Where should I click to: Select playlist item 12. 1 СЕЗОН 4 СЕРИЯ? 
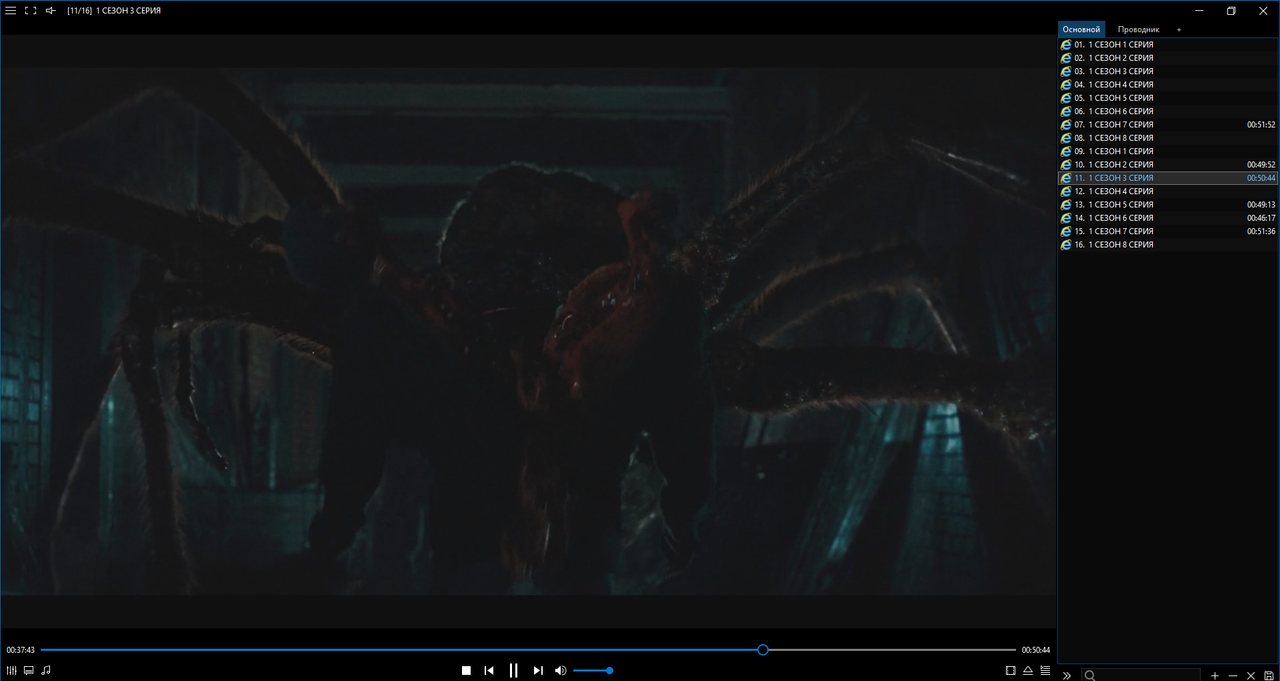tap(1168, 191)
